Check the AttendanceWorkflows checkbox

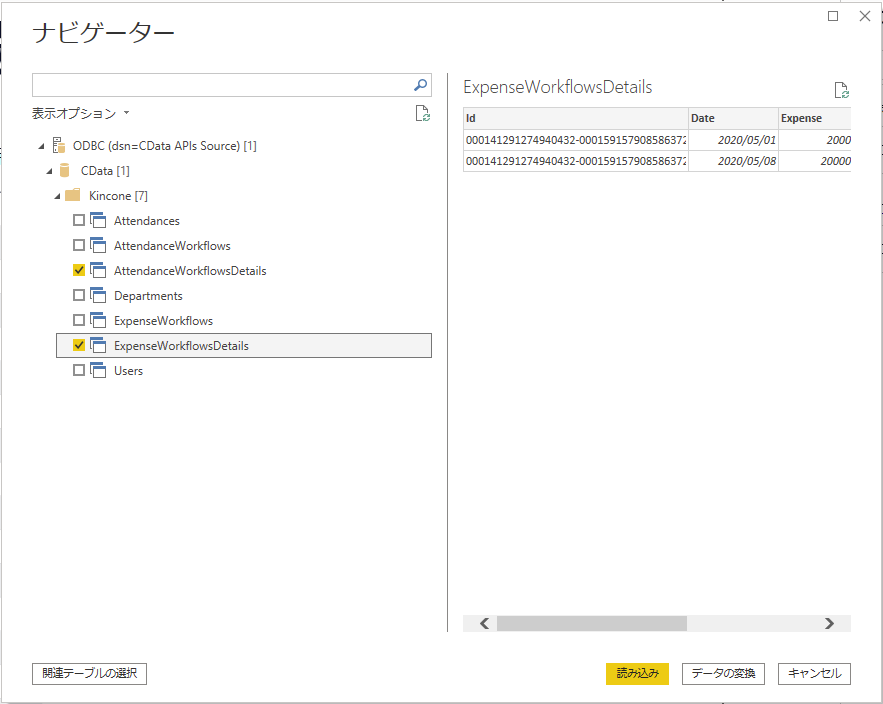click(x=79, y=245)
